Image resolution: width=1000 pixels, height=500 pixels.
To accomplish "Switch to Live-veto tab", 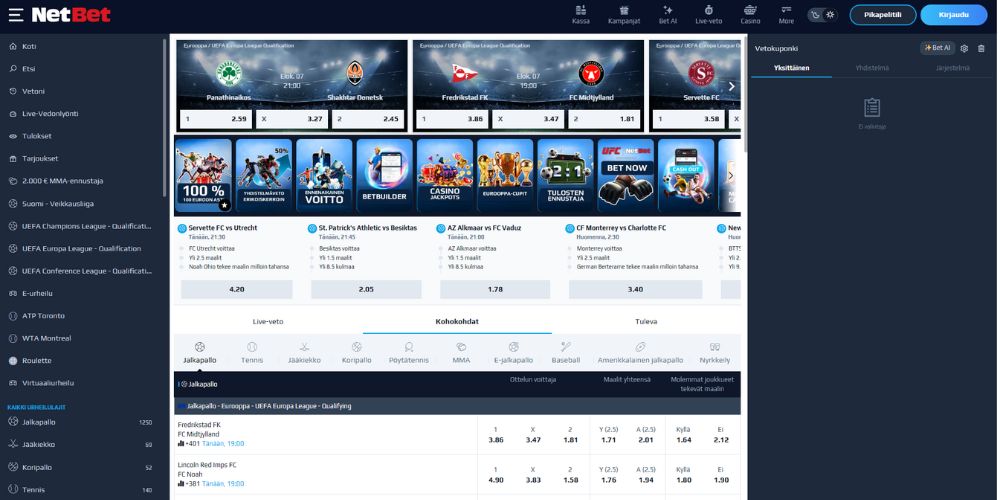I will pos(268,321).
